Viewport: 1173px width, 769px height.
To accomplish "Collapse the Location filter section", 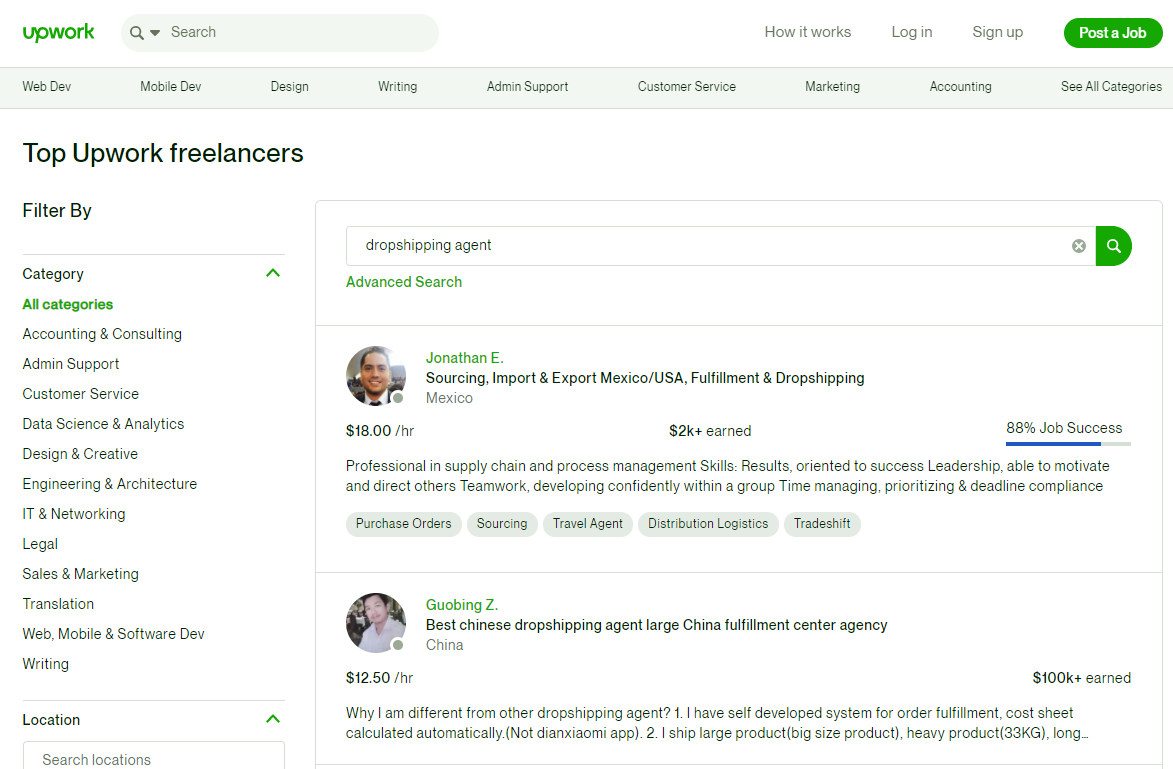I will [x=273, y=719].
